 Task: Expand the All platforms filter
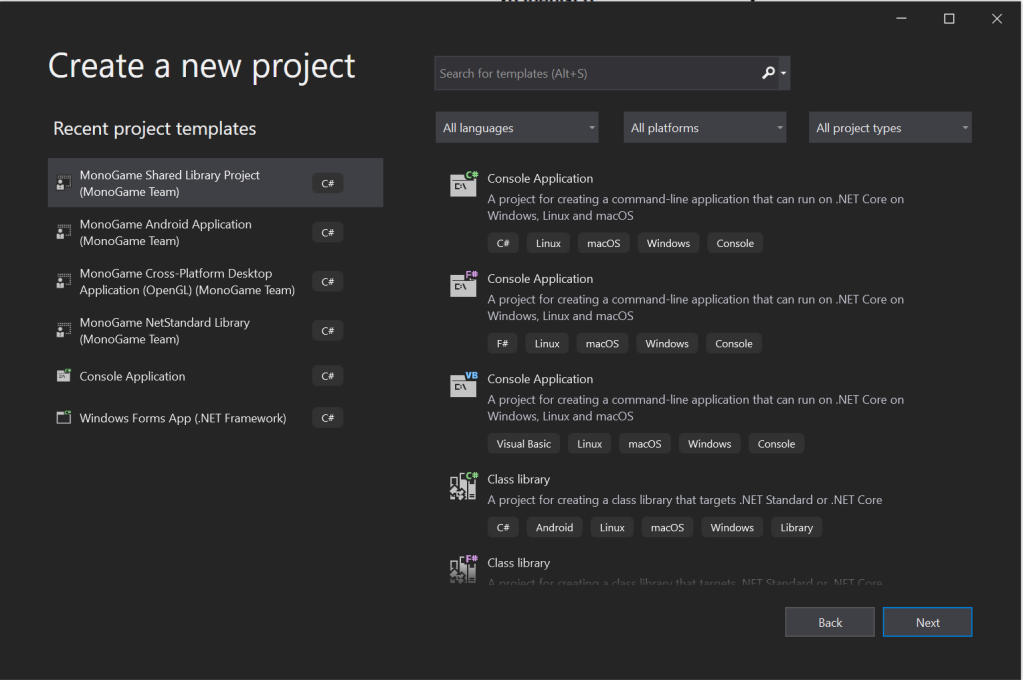click(705, 128)
